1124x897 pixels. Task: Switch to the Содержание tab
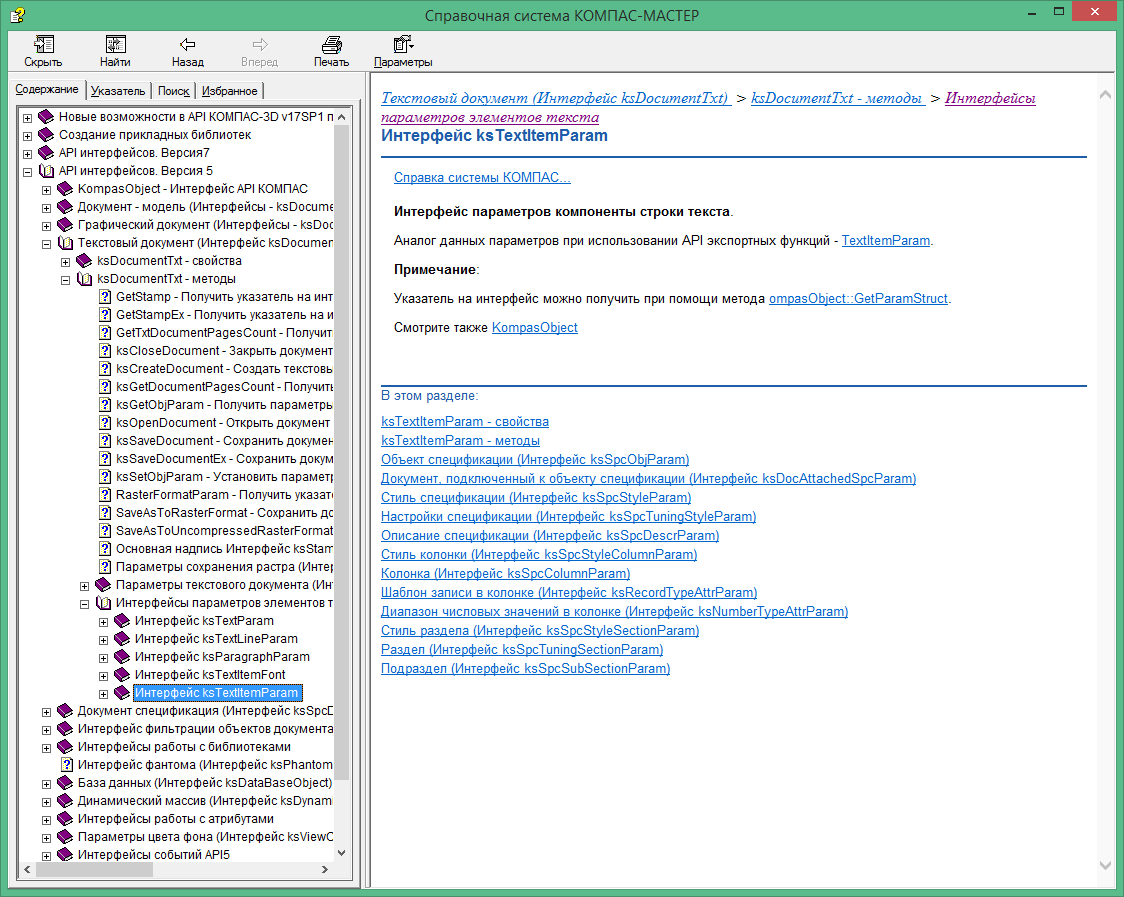coord(47,90)
